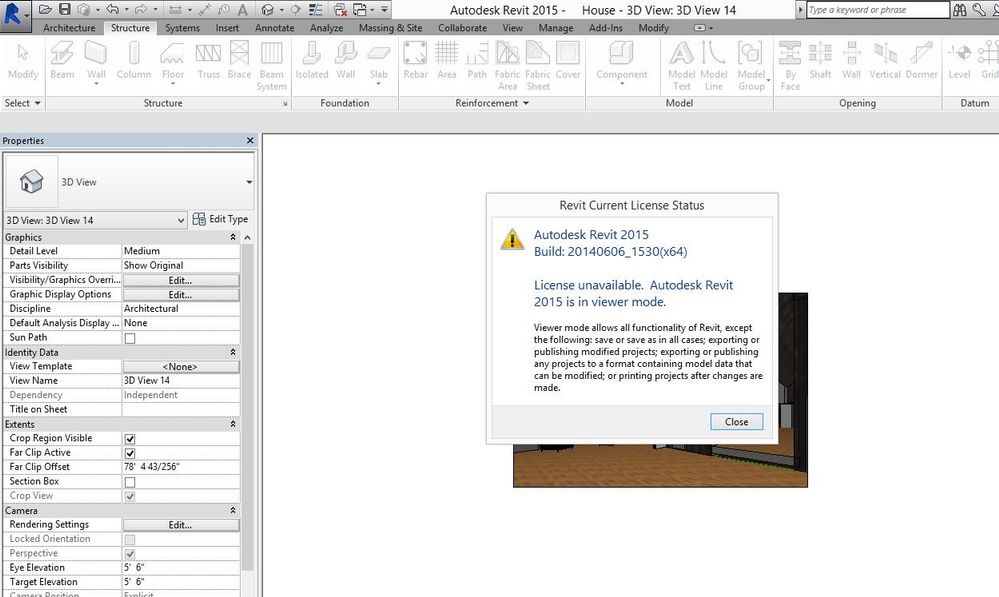Screen dimensions: 999x597
Task: Select the Beam tool
Action: (62, 61)
